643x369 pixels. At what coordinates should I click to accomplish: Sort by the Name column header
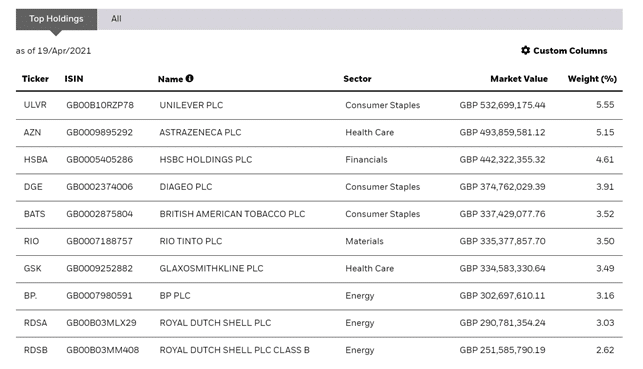[x=170, y=79]
